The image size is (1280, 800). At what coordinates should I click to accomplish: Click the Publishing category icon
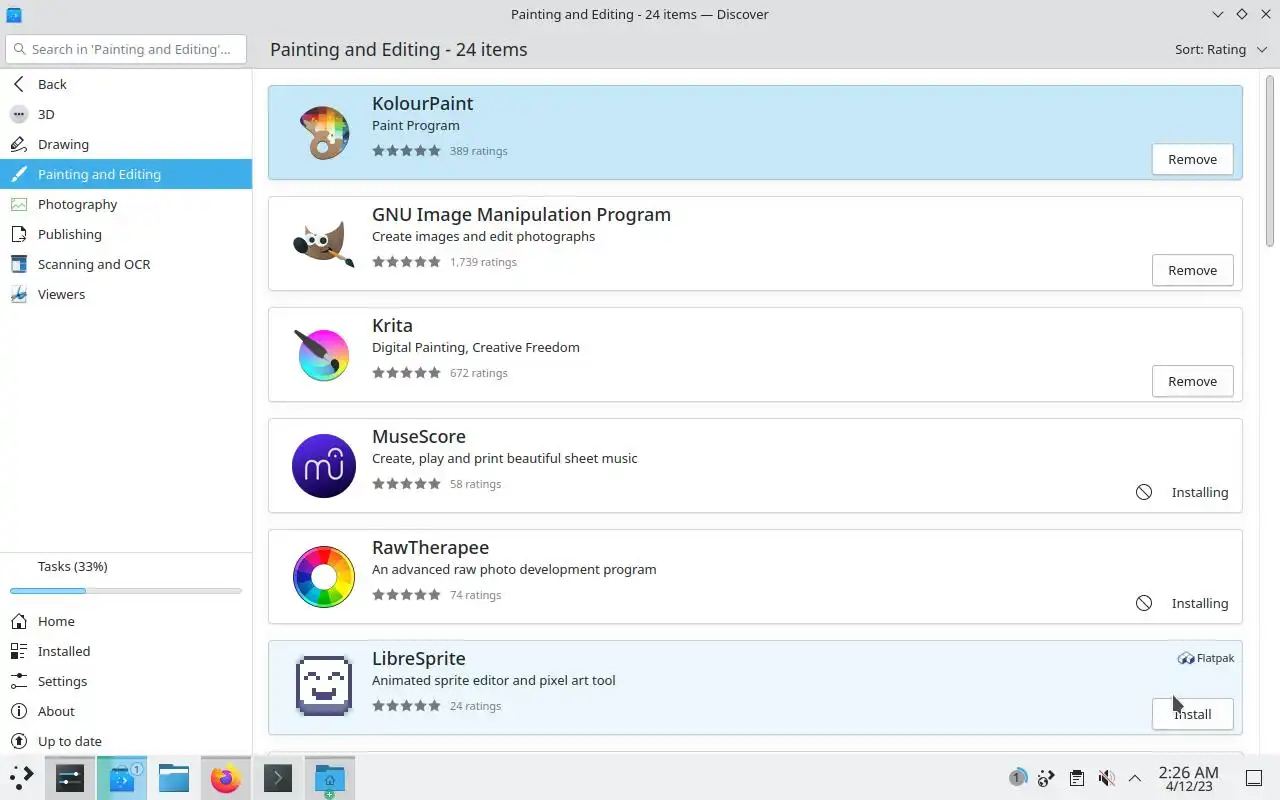(19, 234)
